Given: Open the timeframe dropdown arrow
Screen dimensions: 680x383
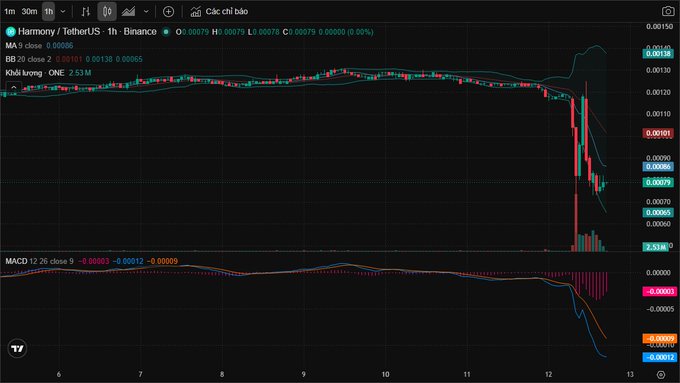Looking at the screenshot, I should [62, 12].
